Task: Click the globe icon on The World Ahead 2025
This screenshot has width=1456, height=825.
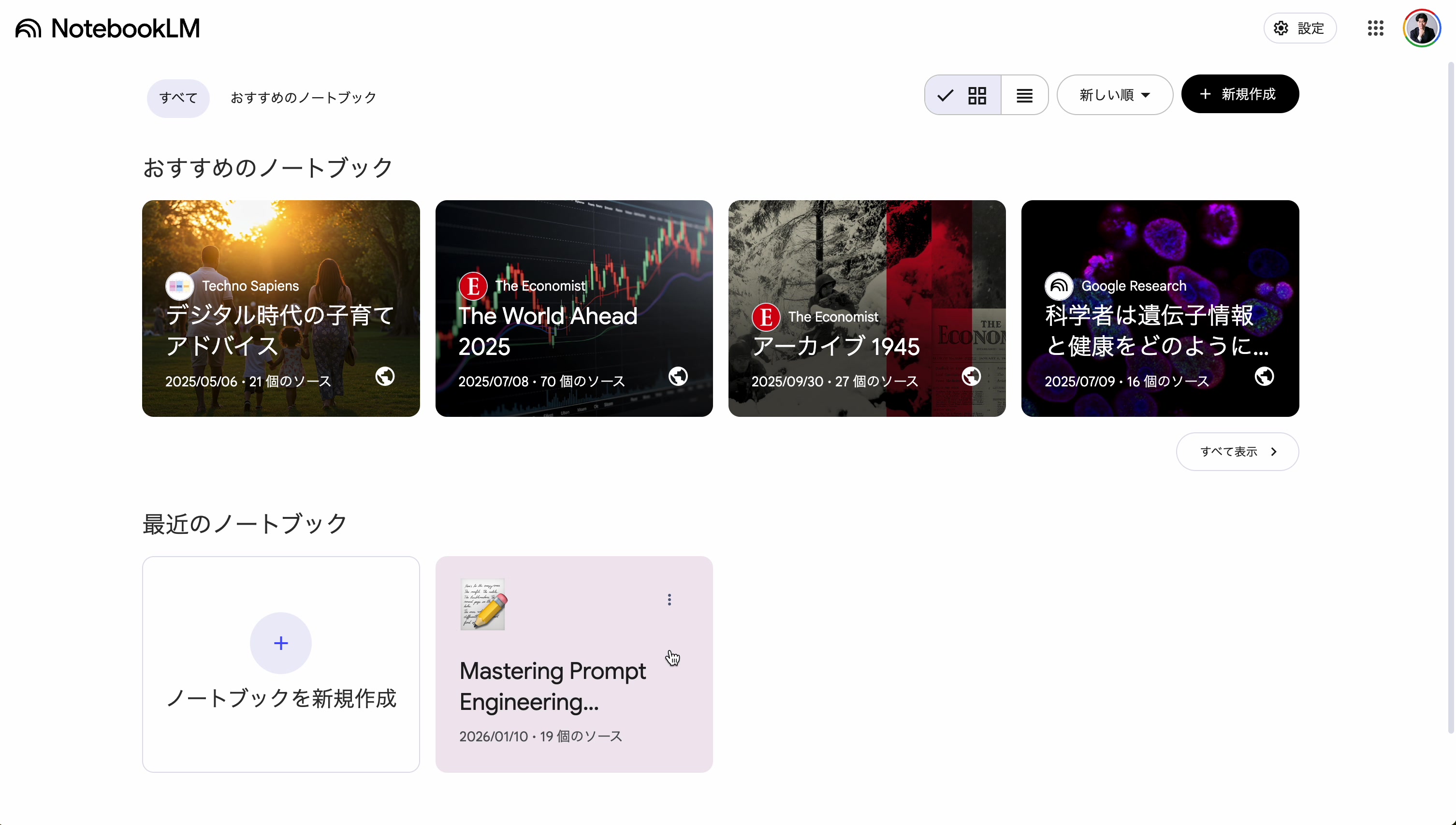Action: tap(678, 376)
